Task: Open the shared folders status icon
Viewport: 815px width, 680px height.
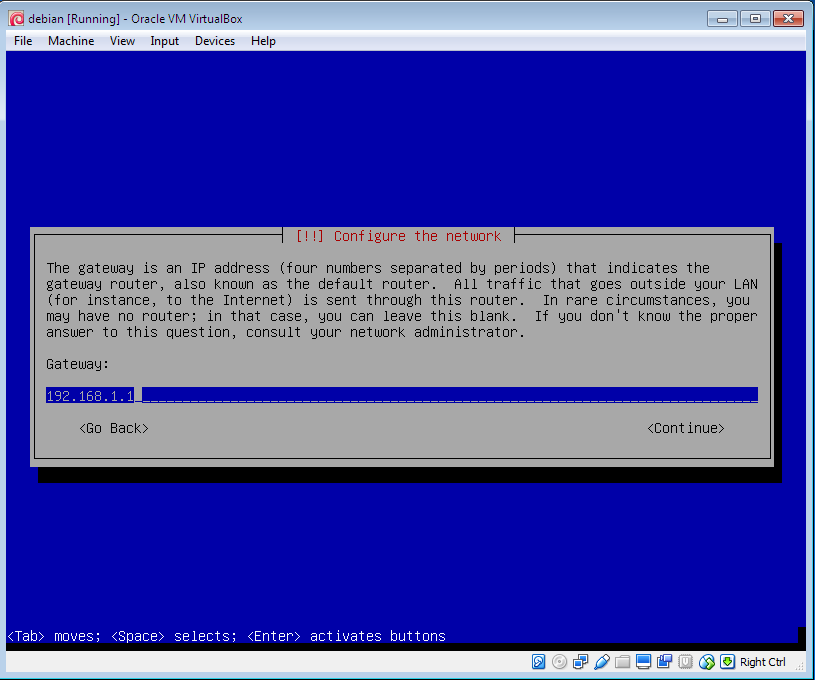Action: (x=622, y=661)
